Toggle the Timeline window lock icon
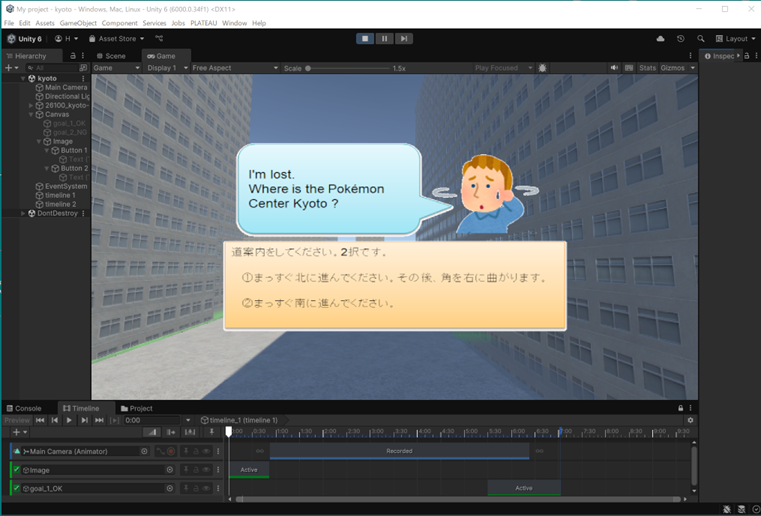Screen dimensions: 761x516 tap(681, 408)
